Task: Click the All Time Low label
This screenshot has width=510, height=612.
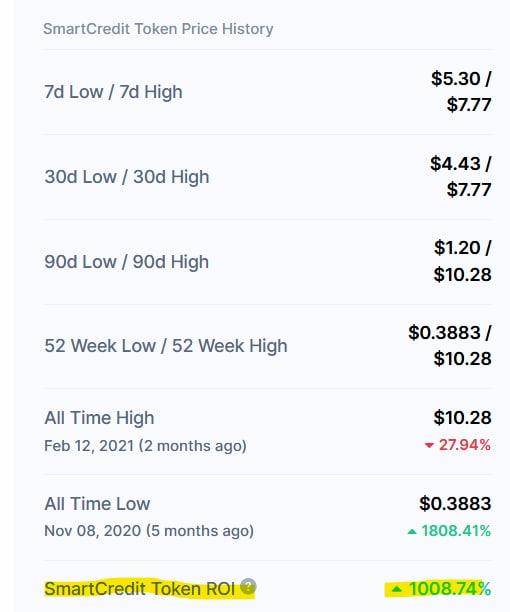Action: pyautogui.click(x=97, y=503)
